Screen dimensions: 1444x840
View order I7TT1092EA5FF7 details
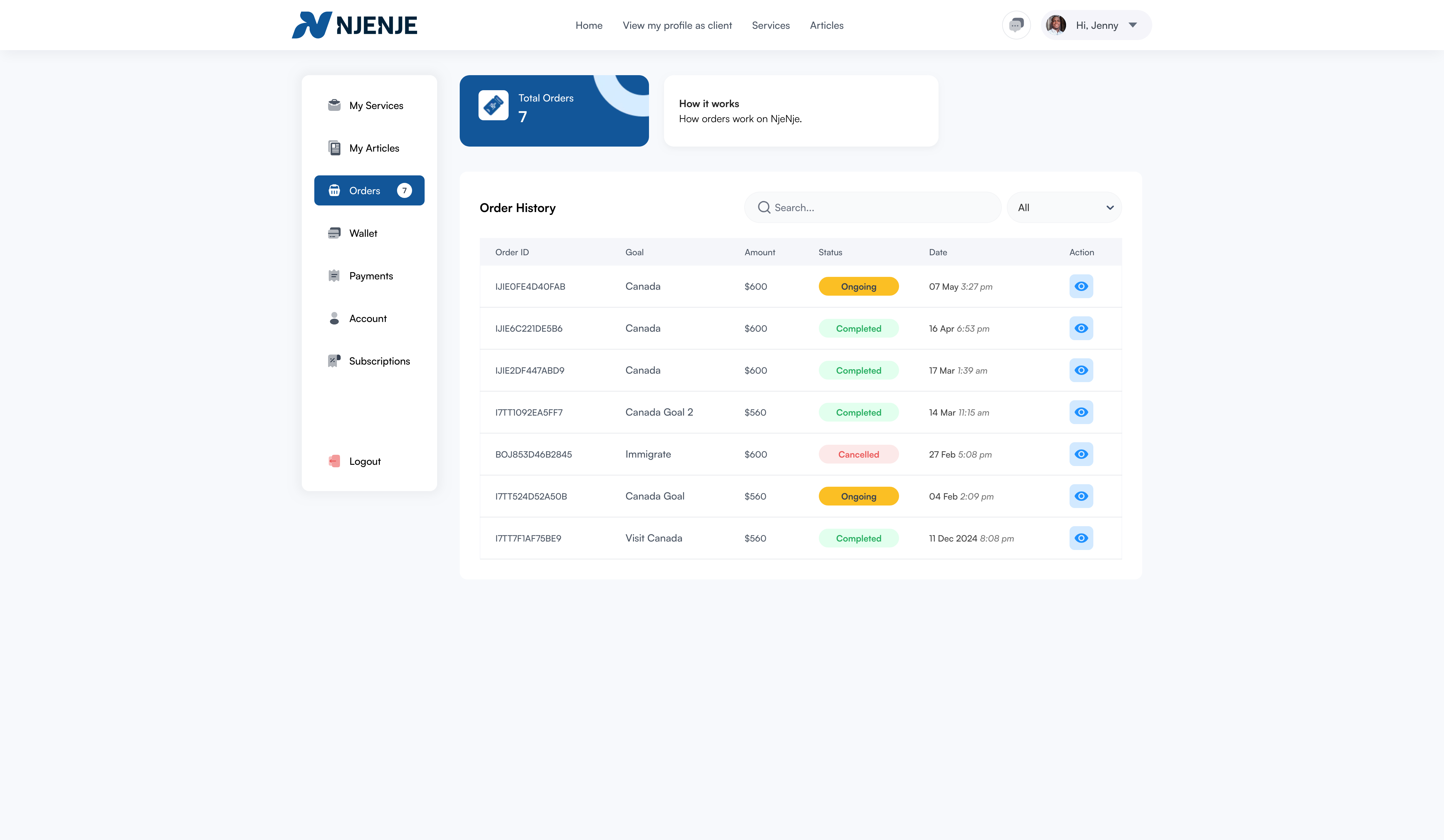pyautogui.click(x=1081, y=412)
